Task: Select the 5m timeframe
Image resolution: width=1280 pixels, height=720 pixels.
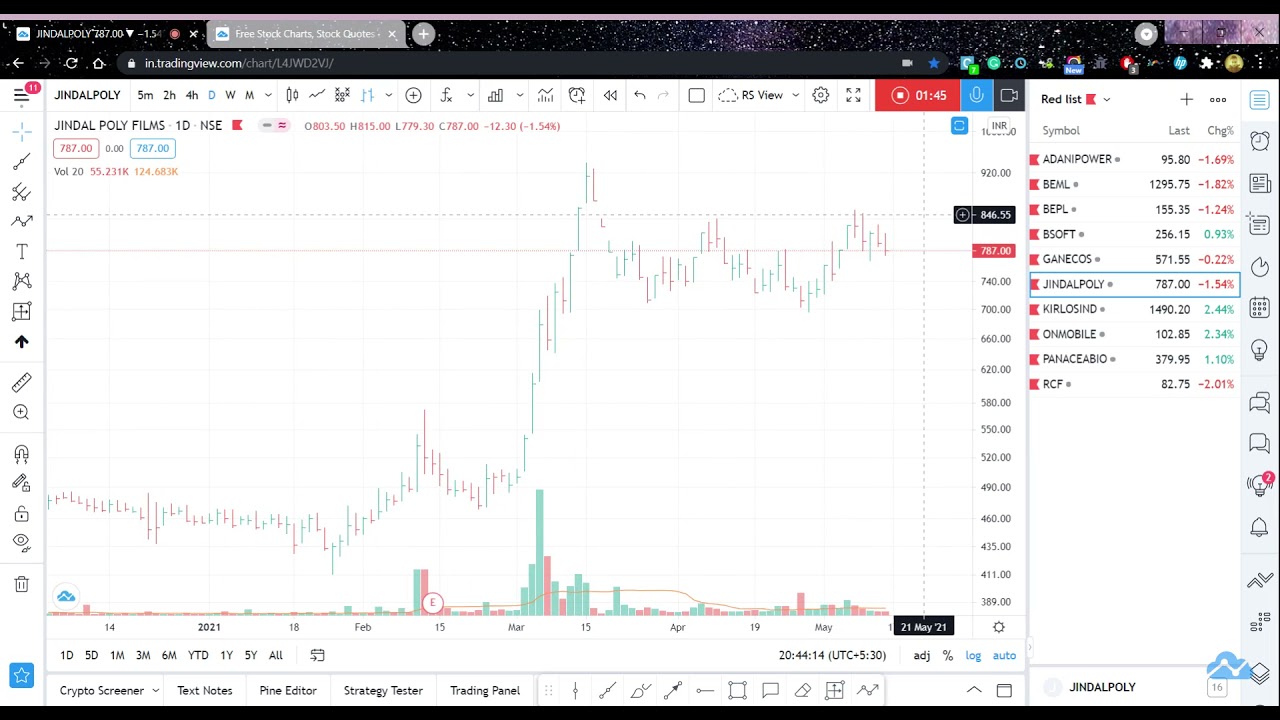Action: click(x=145, y=95)
